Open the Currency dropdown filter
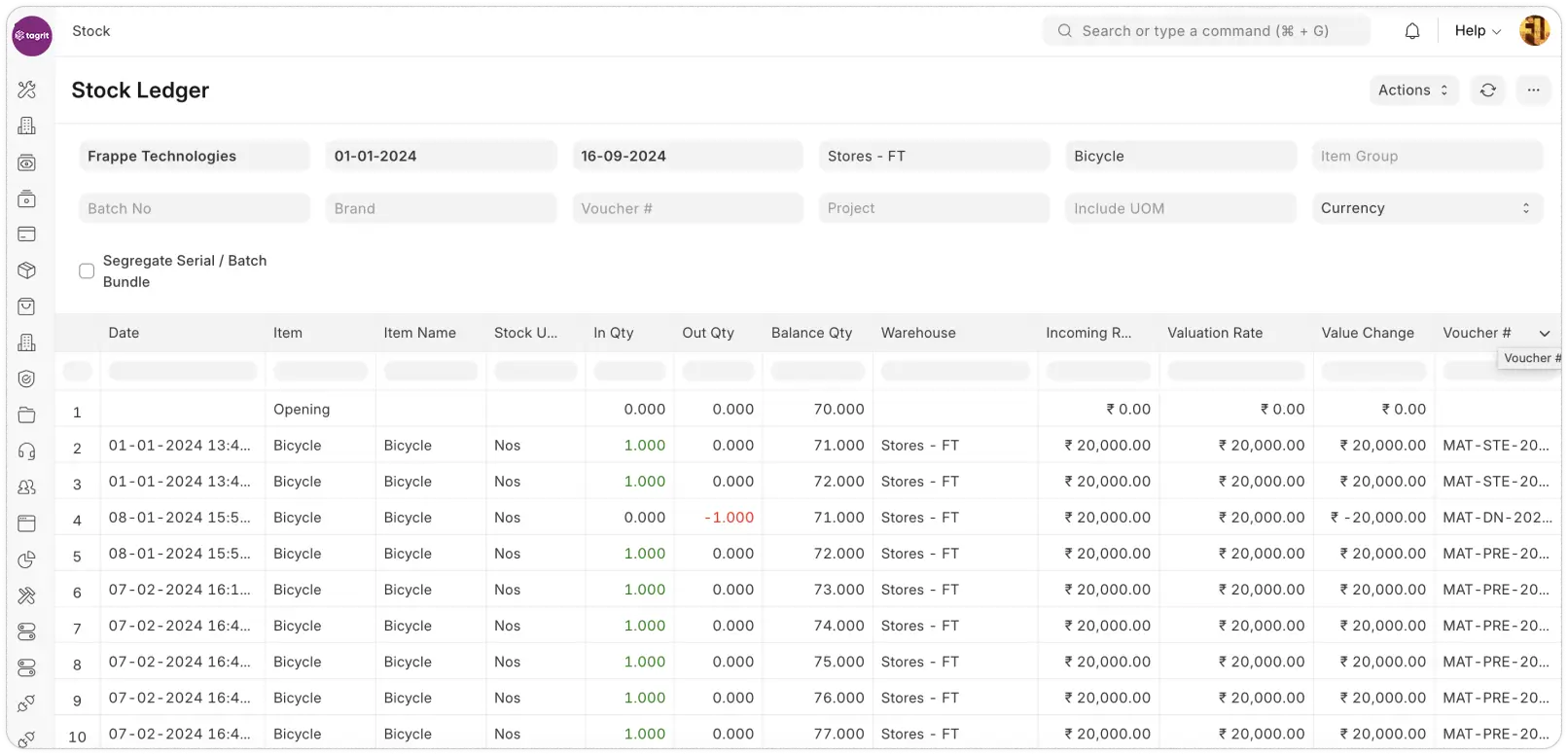The height and width of the screenshot is (756, 1568). click(1426, 208)
